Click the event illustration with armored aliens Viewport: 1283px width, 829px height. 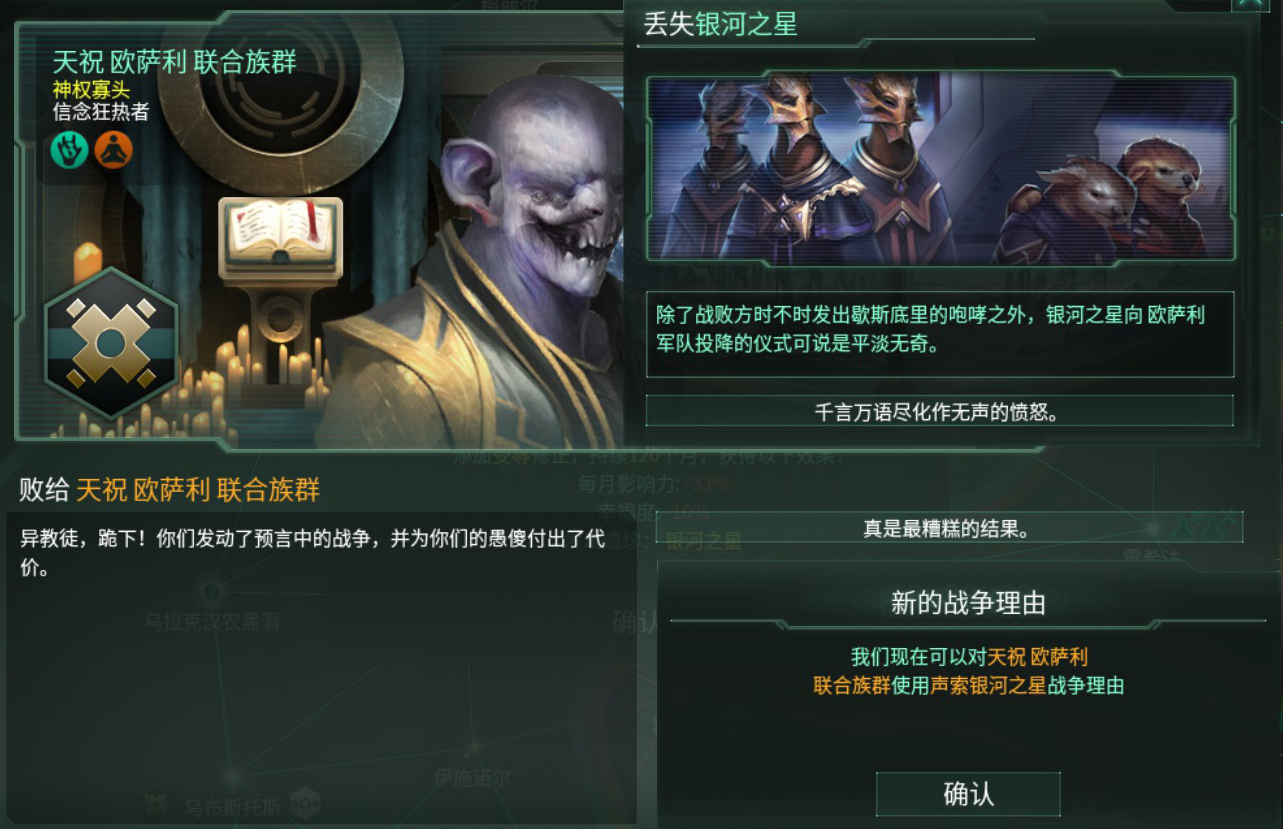point(940,169)
